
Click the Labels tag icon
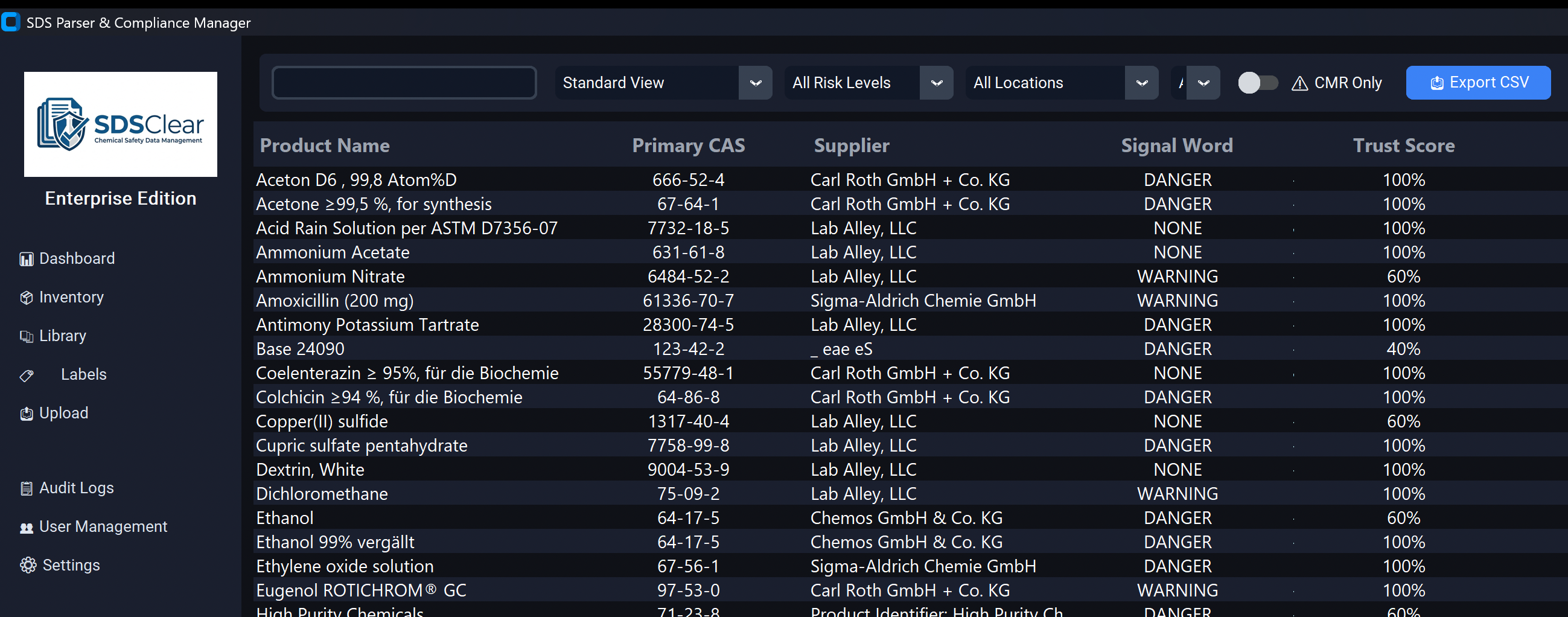[x=26, y=375]
